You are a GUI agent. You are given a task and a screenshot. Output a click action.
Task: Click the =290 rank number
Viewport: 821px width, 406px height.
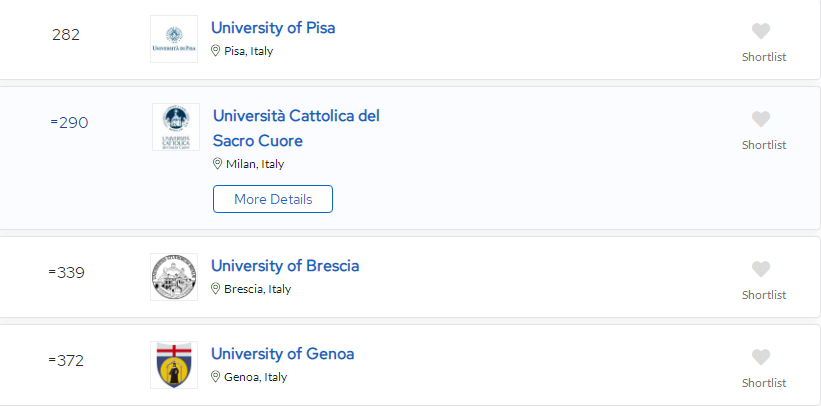69,123
